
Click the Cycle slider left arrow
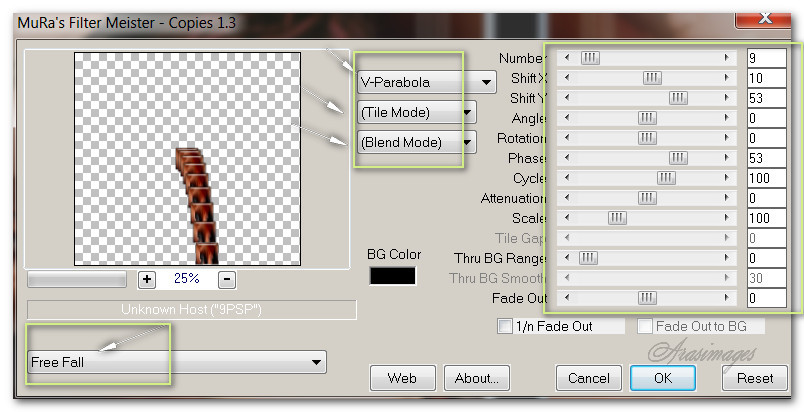pos(569,178)
